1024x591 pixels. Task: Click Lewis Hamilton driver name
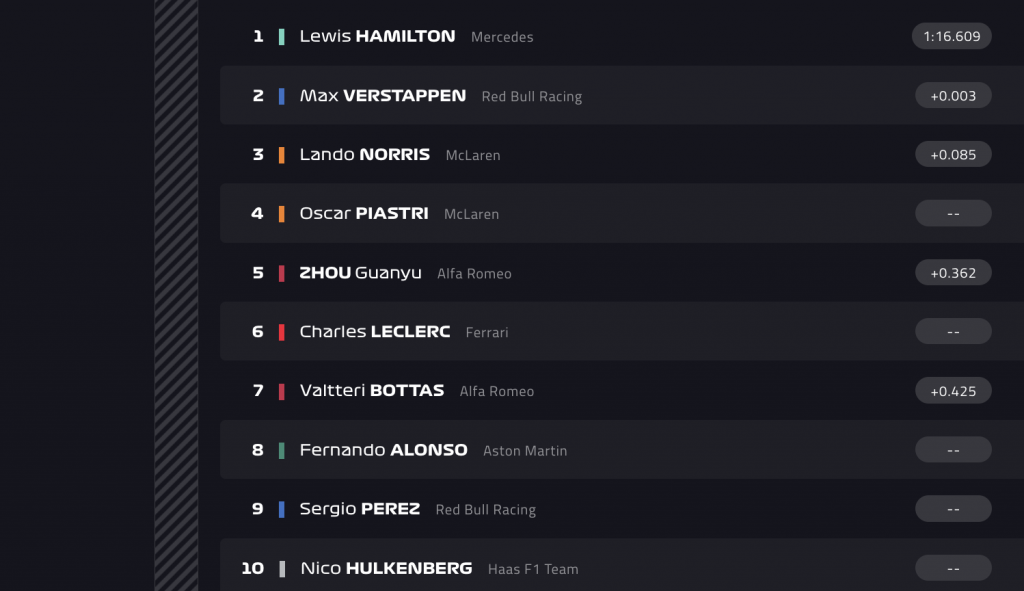pyautogui.click(x=377, y=36)
